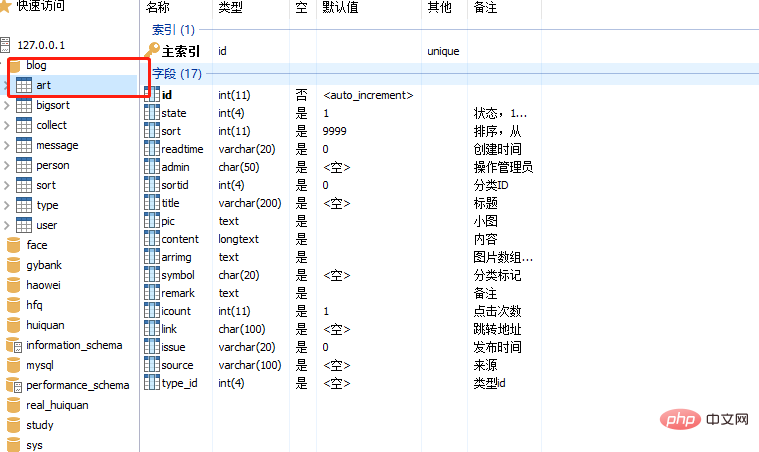Click the sort table icon in tree
This screenshot has width=759, height=452.
[x=24, y=185]
